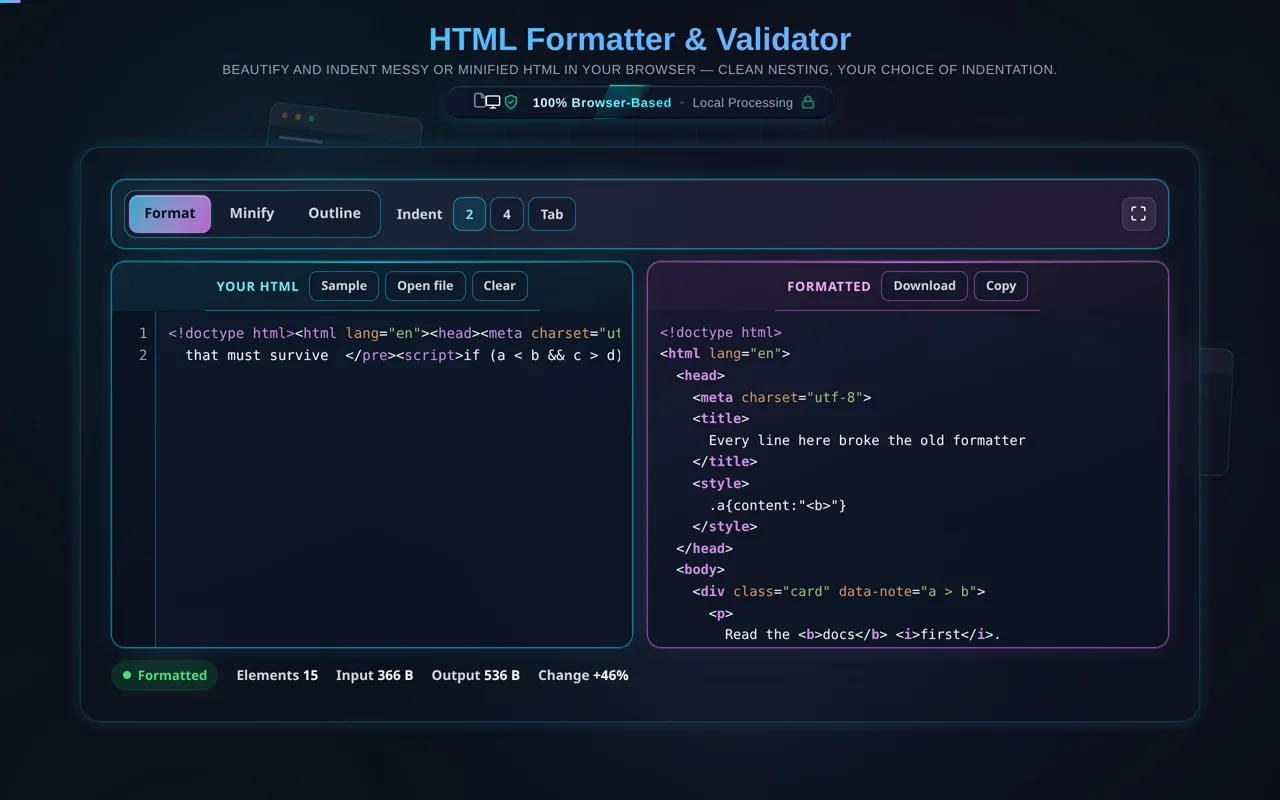Click the closing </head> output line
The height and width of the screenshot is (800, 1280).
point(705,548)
